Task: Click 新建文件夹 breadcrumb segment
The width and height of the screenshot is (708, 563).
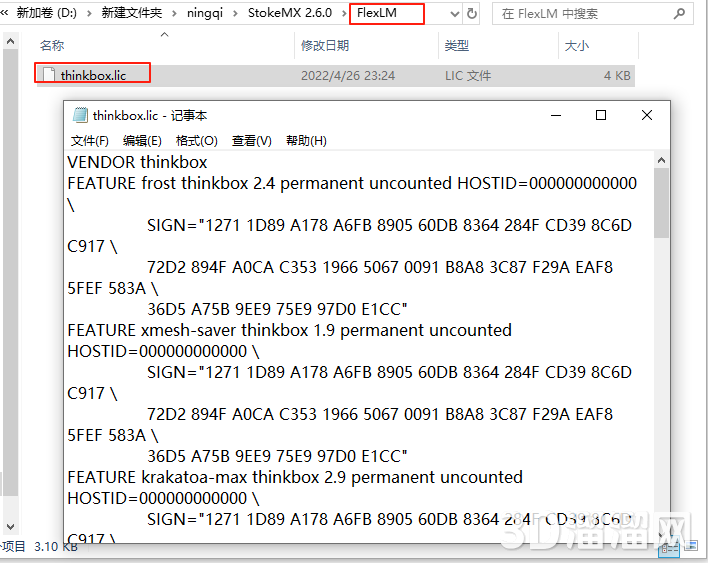Action: (132, 13)
